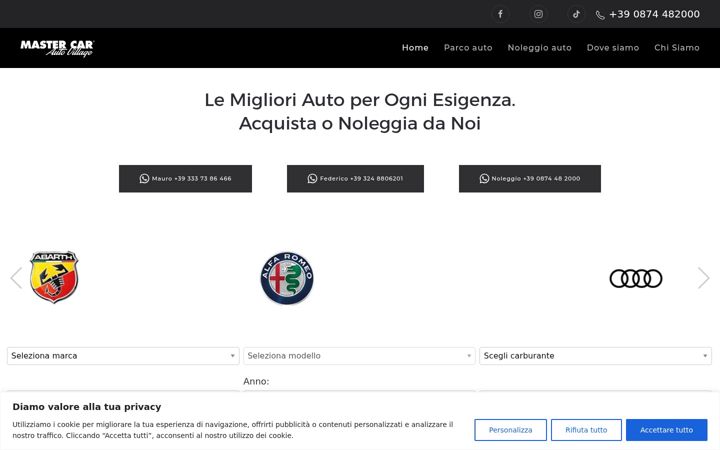Click the phone handset icon in top bar
This screenshot has width=720, height=450.
tap(600, 15)
